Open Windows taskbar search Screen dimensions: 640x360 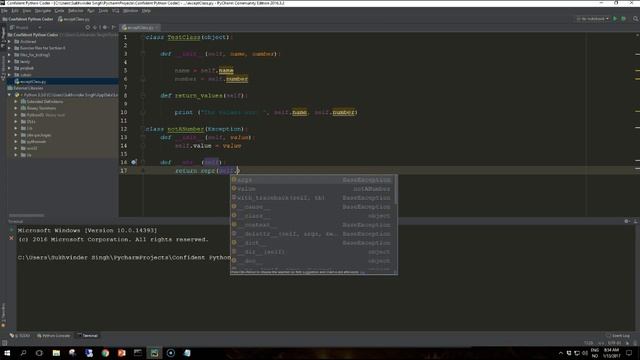(23, 353)
